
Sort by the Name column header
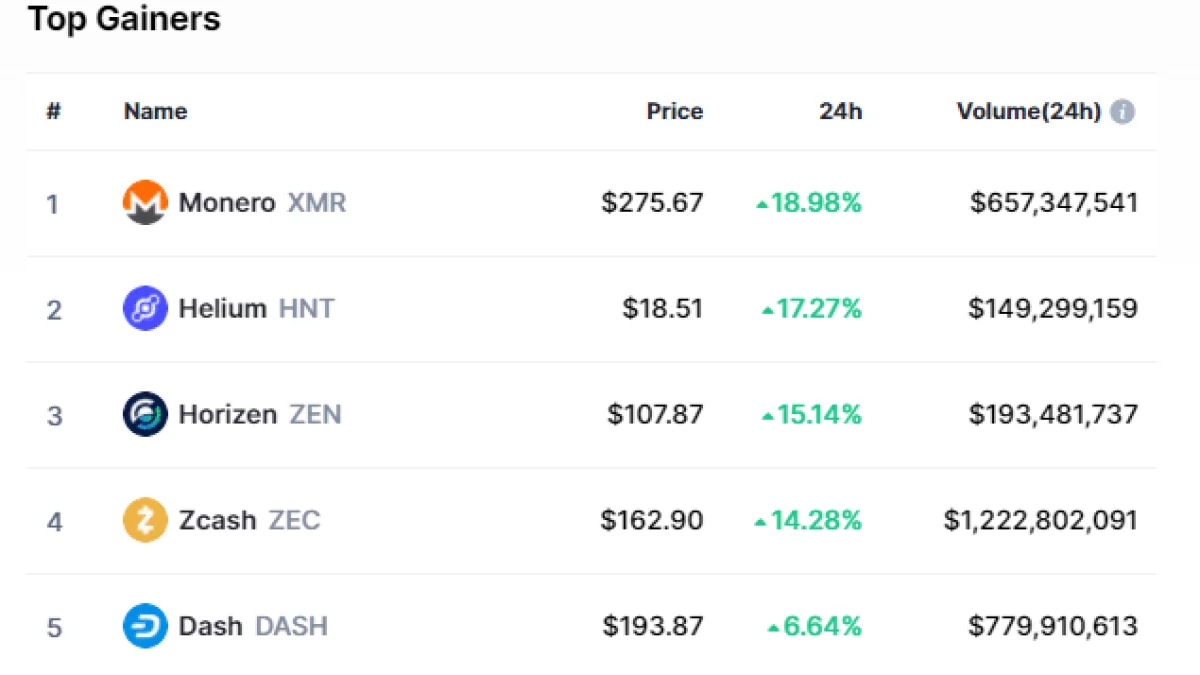[155, 112]
